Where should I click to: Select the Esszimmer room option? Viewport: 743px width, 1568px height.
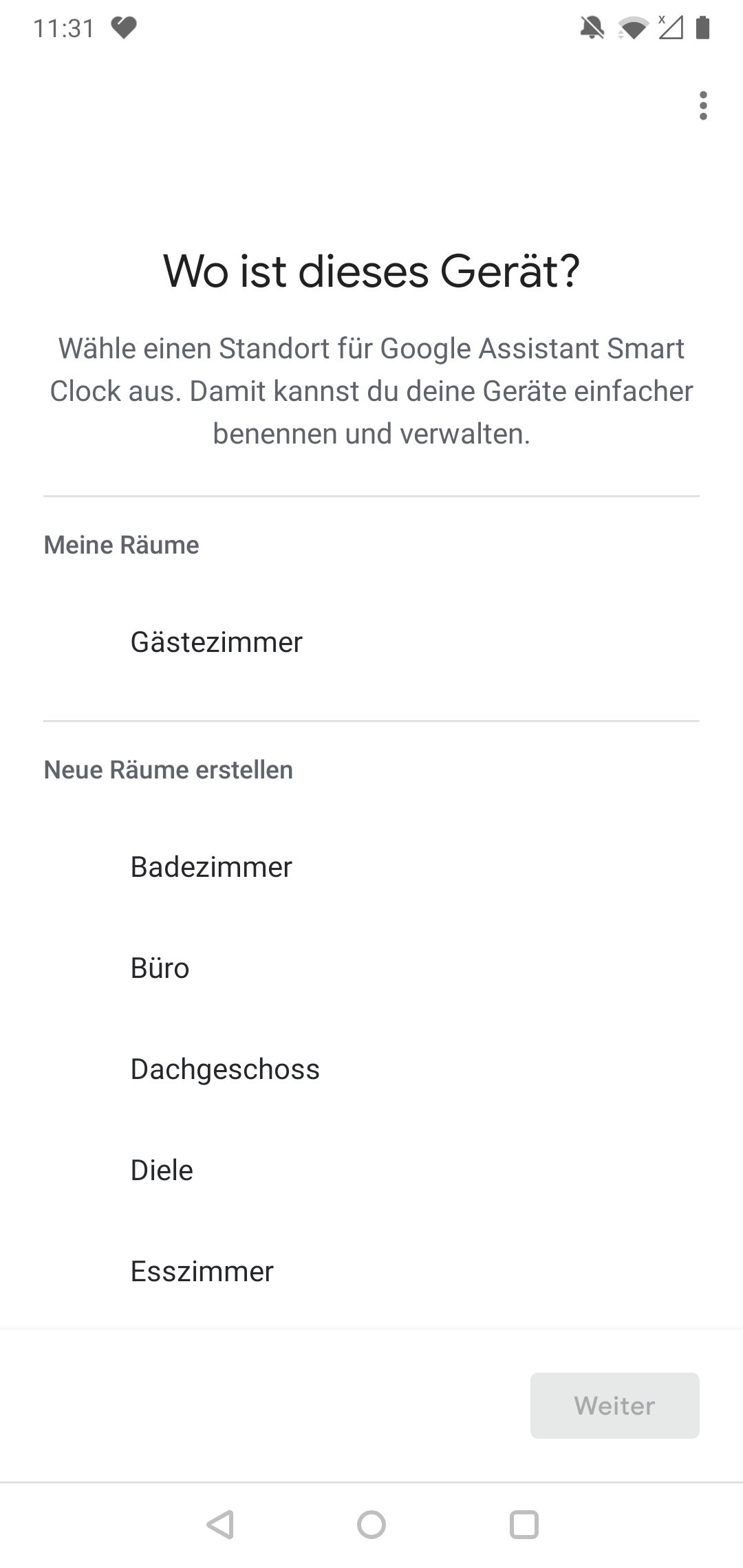click(x=202, y=1272)
